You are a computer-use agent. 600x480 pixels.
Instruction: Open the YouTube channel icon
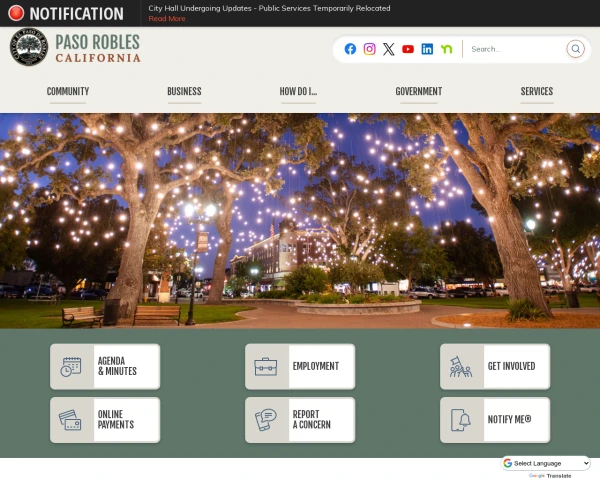coord(408,49)
